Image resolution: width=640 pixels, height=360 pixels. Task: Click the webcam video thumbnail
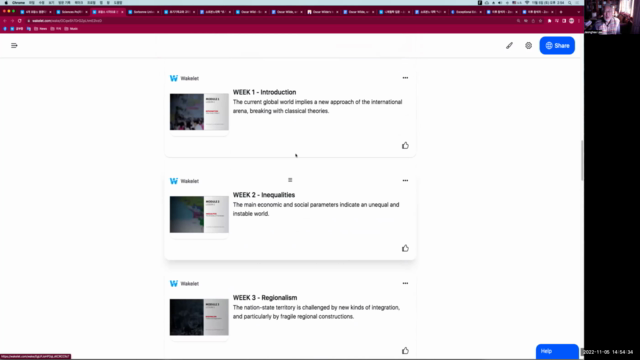[x=612, y=17]
